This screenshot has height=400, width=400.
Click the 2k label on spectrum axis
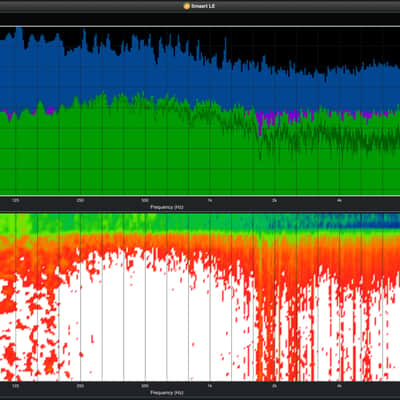pos(274,200)
